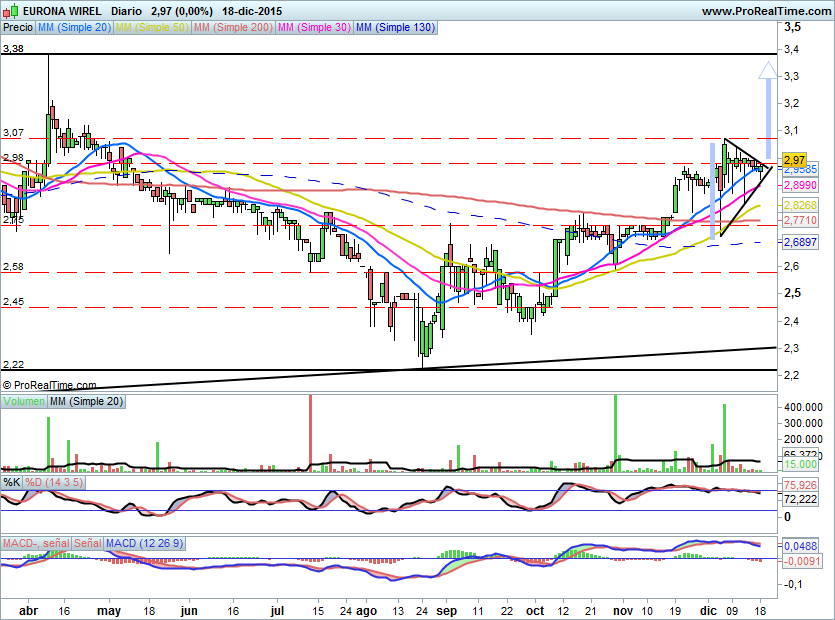The width and height of the screenshot is (835, 620).
Task: Select the Precio tab
Action: point(18,28)
